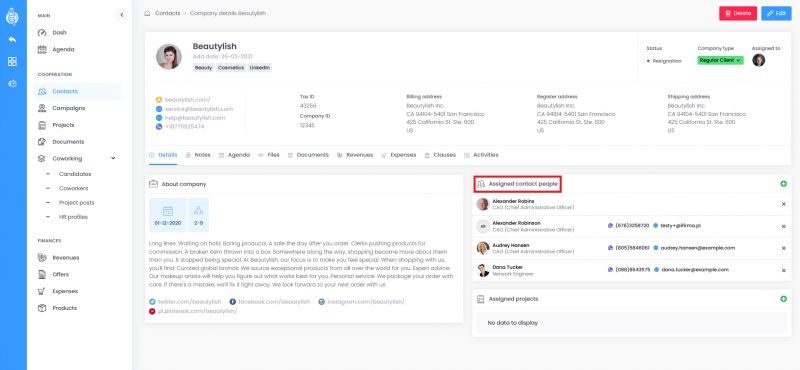The height and width of the screenshot is (370, 800).
Task: Collapse the Coworking submenu chevron
Action: click(x=113, y=159)
